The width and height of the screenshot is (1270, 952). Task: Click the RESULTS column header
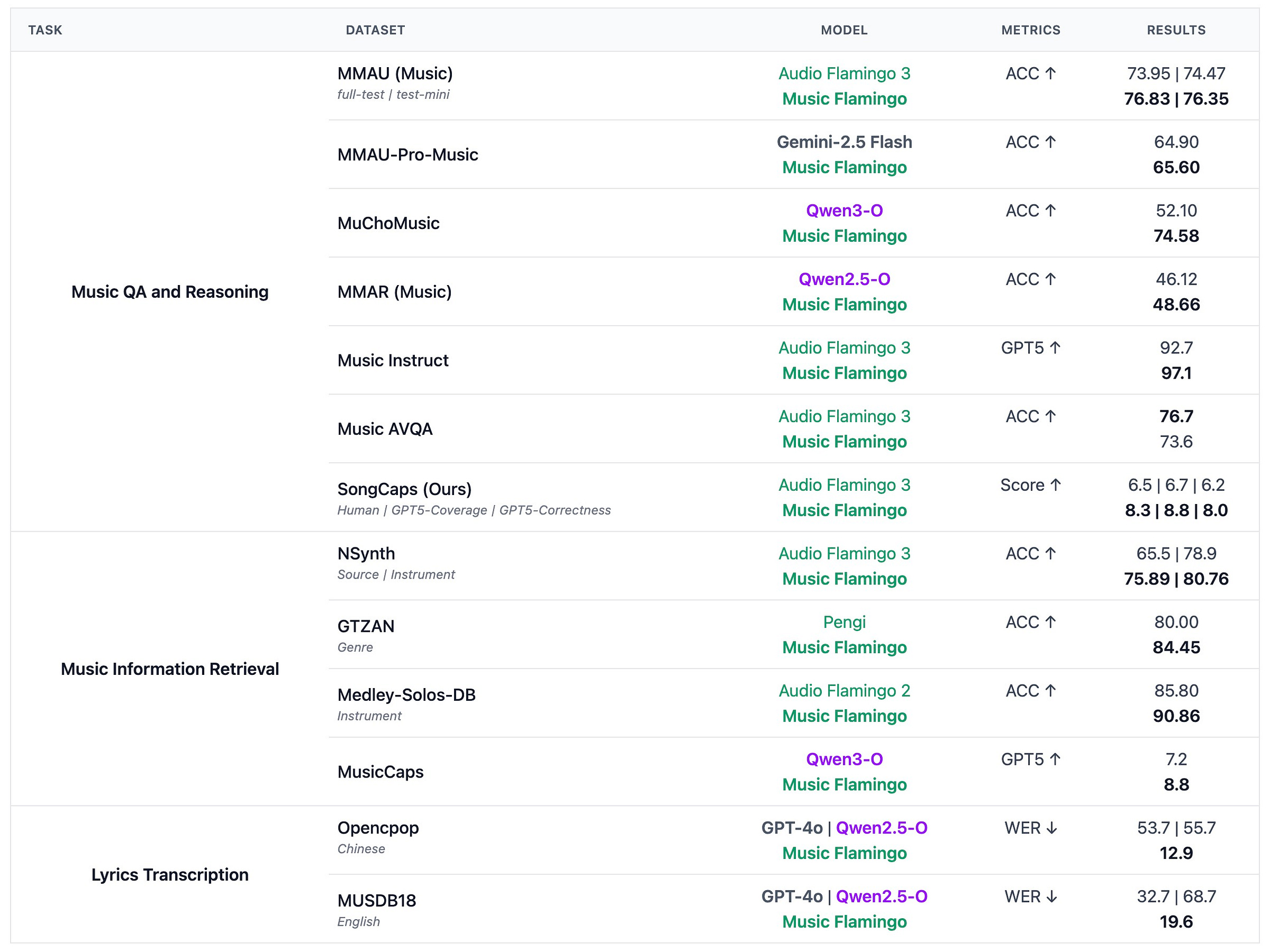pos(1175,30)
